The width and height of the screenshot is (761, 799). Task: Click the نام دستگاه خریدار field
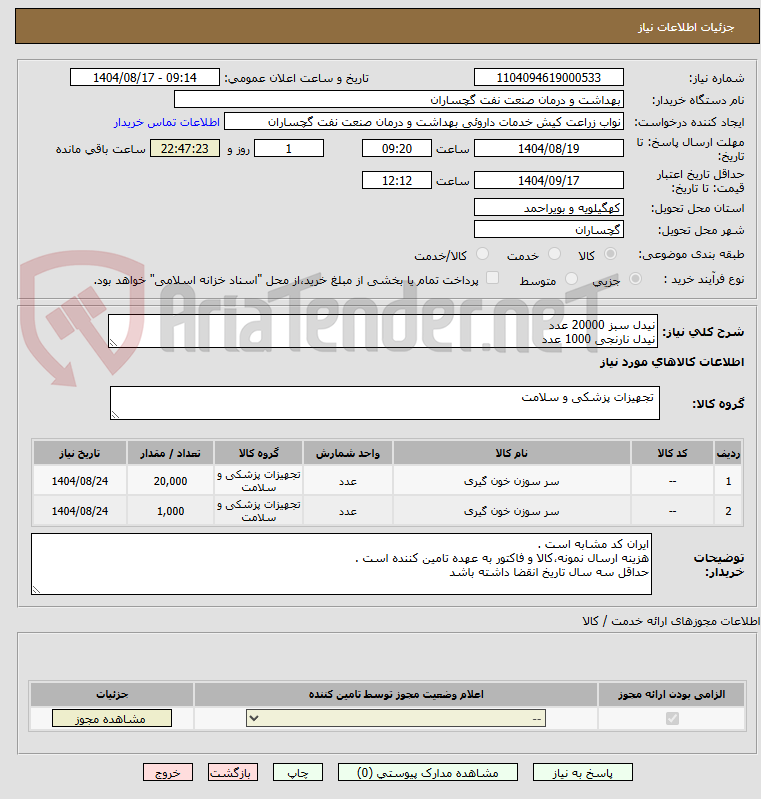[399, 99]
